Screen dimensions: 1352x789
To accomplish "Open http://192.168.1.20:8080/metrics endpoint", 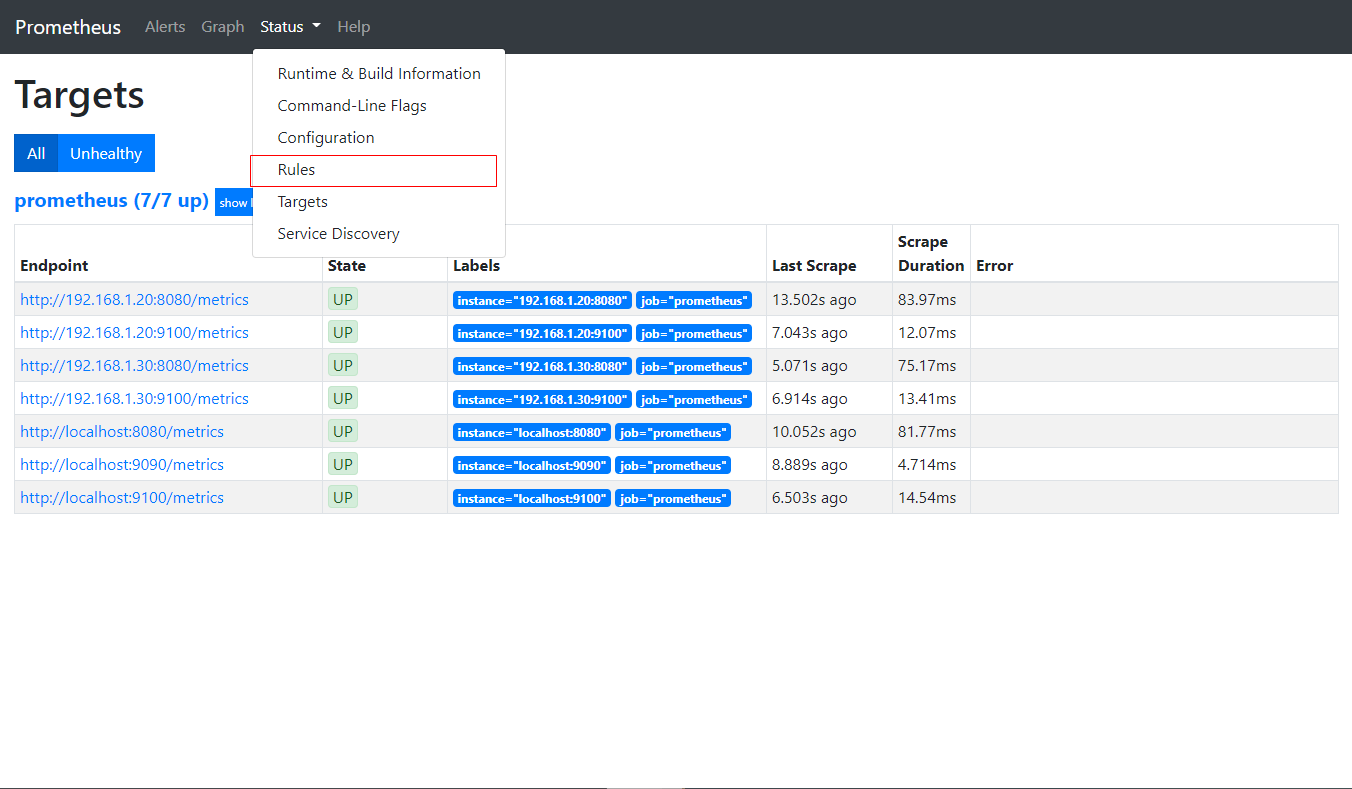I will 134,300.
